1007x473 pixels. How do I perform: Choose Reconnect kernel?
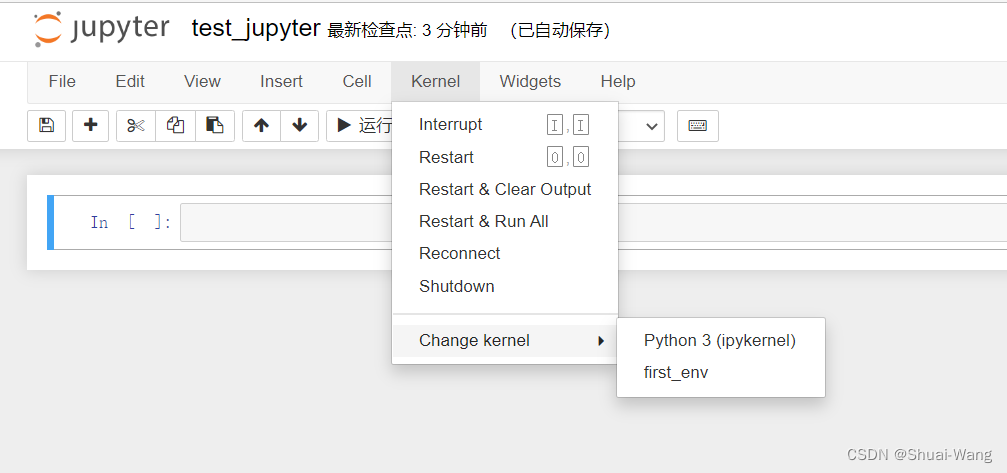[x=505, y=254]
